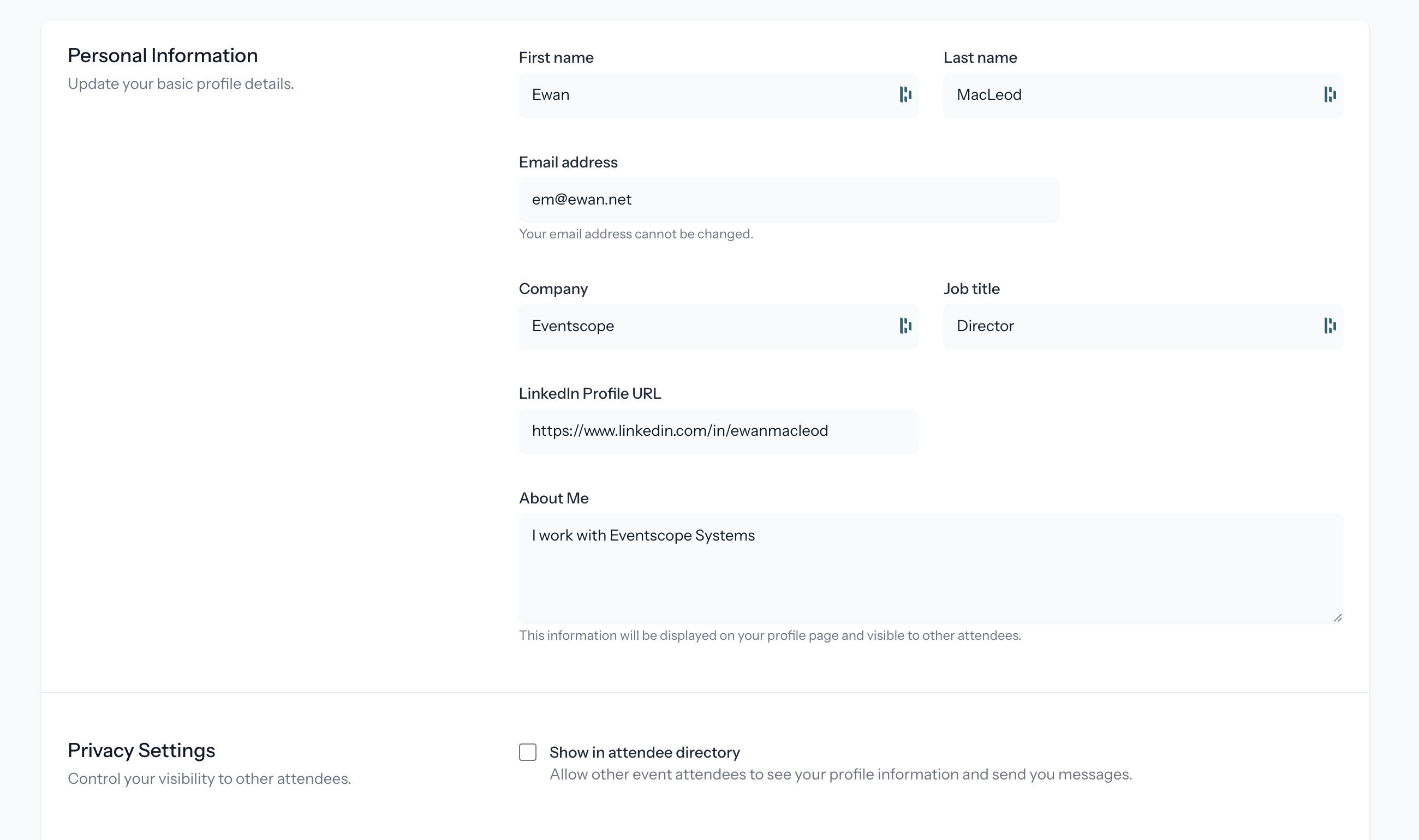Click inside the Last name field
The height and width of the screenshot is (840, 1419).
pyautogui.click(x=1104, y=94)
